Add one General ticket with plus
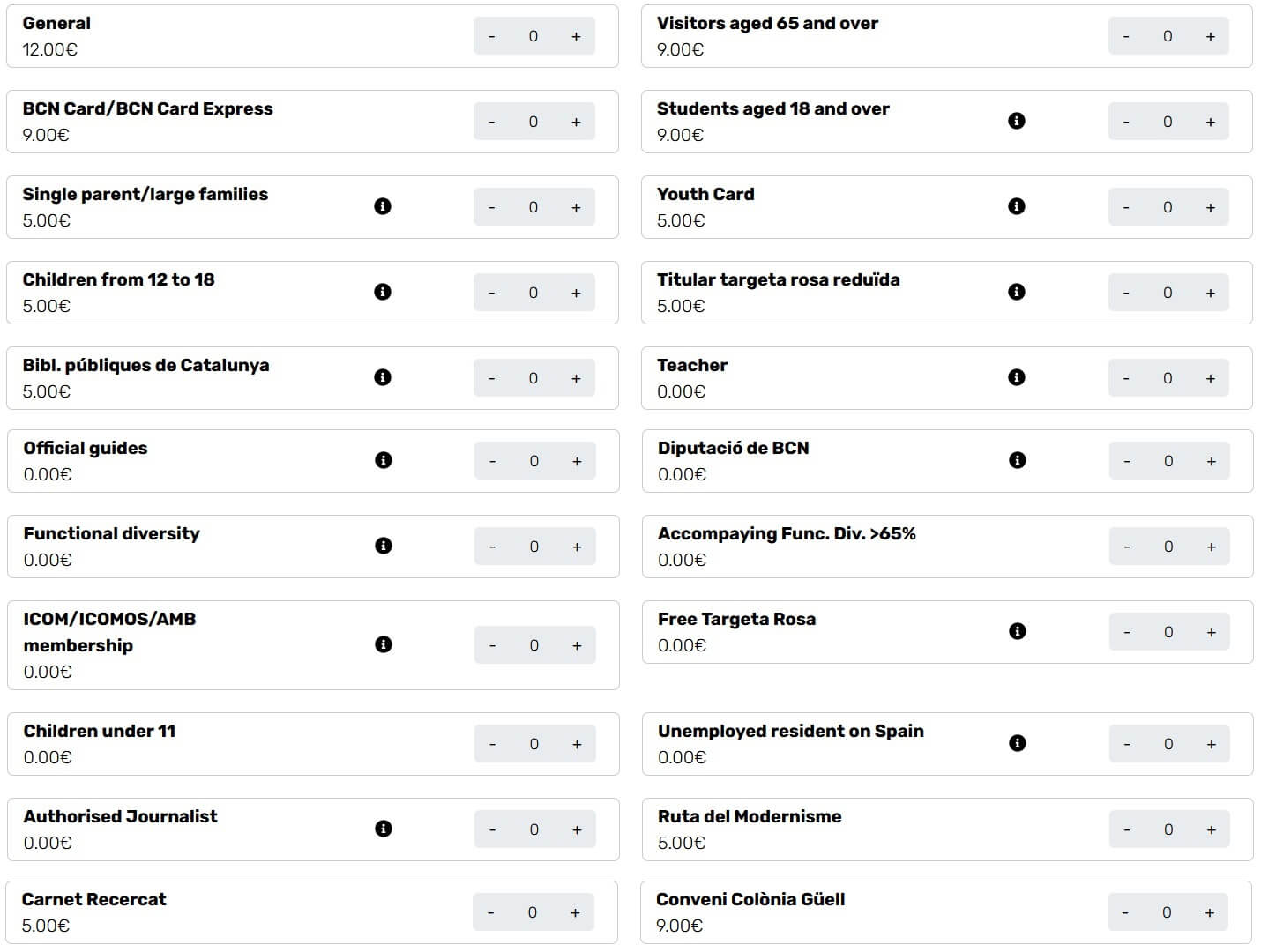Image resolution: width=1261 pixels, height=952 pixels. (x=576, y=36)
